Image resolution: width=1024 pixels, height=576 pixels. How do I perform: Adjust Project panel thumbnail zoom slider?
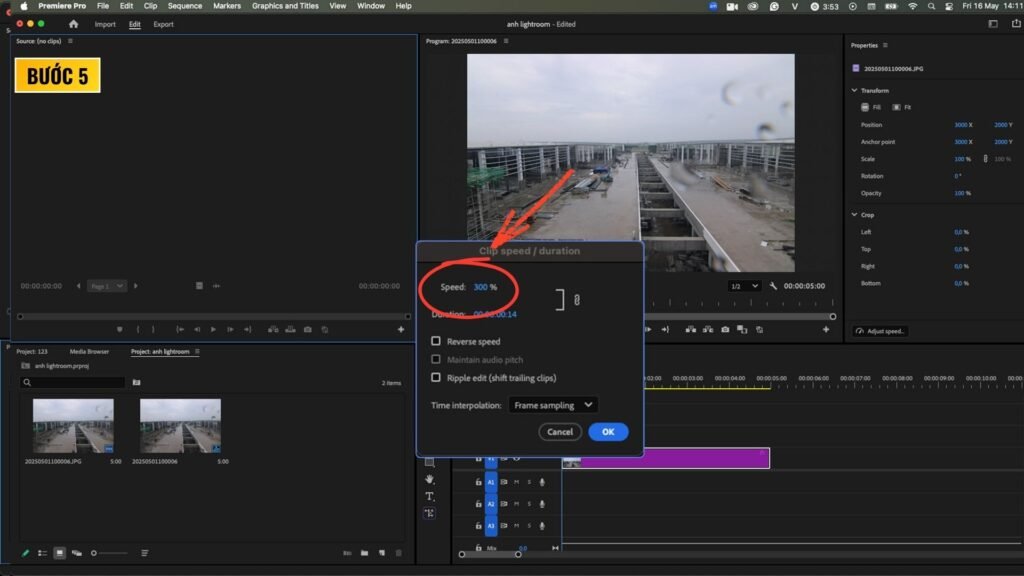(110, 553)
